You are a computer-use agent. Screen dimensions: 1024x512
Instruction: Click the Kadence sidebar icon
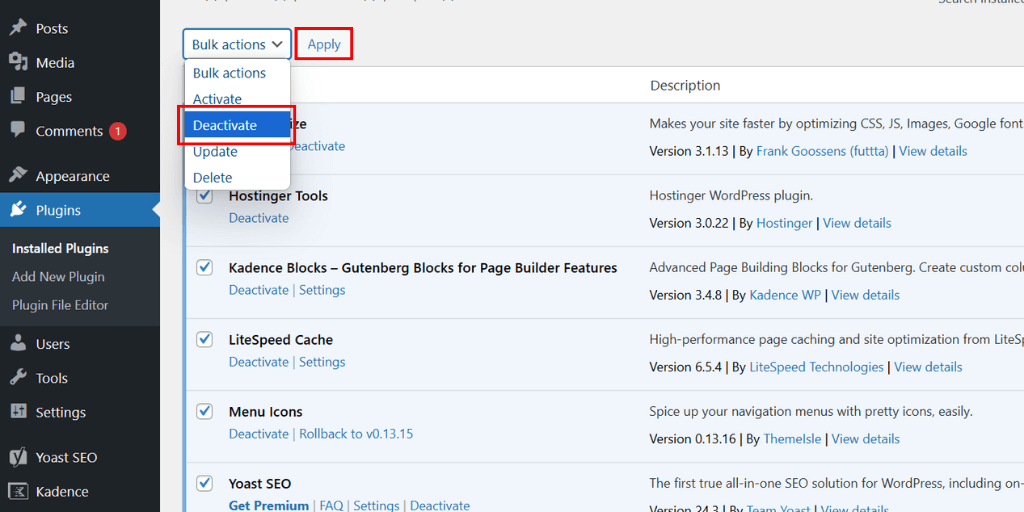18,491
